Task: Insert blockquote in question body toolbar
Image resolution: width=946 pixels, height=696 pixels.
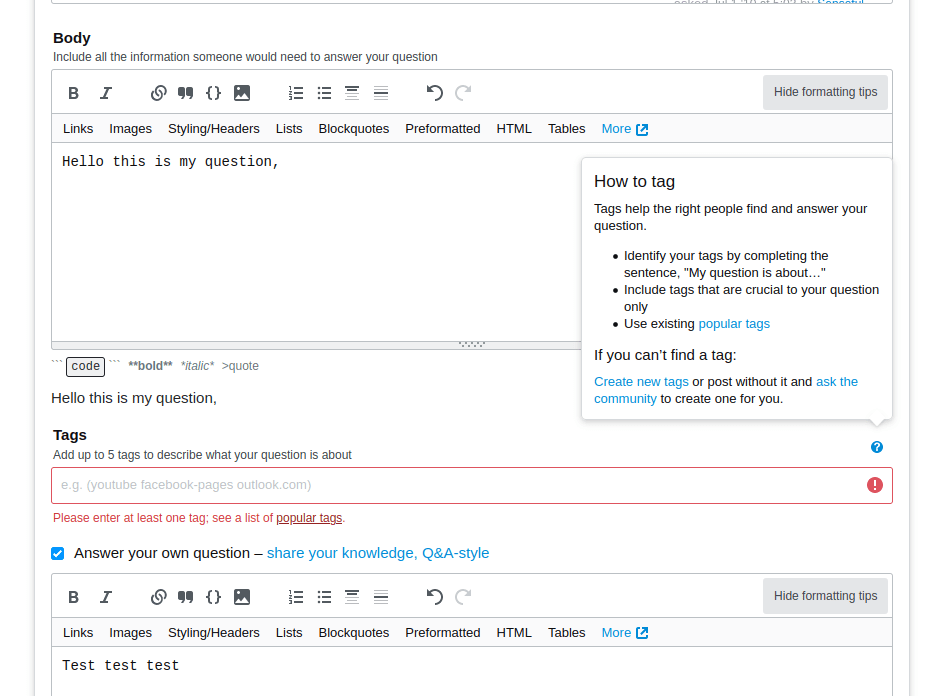Action: click(x=185, y=93)
